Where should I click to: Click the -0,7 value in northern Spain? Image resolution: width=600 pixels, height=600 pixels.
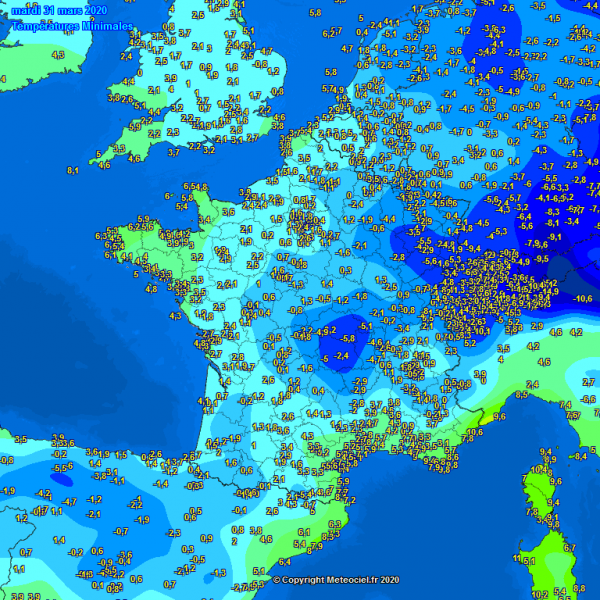121,531
